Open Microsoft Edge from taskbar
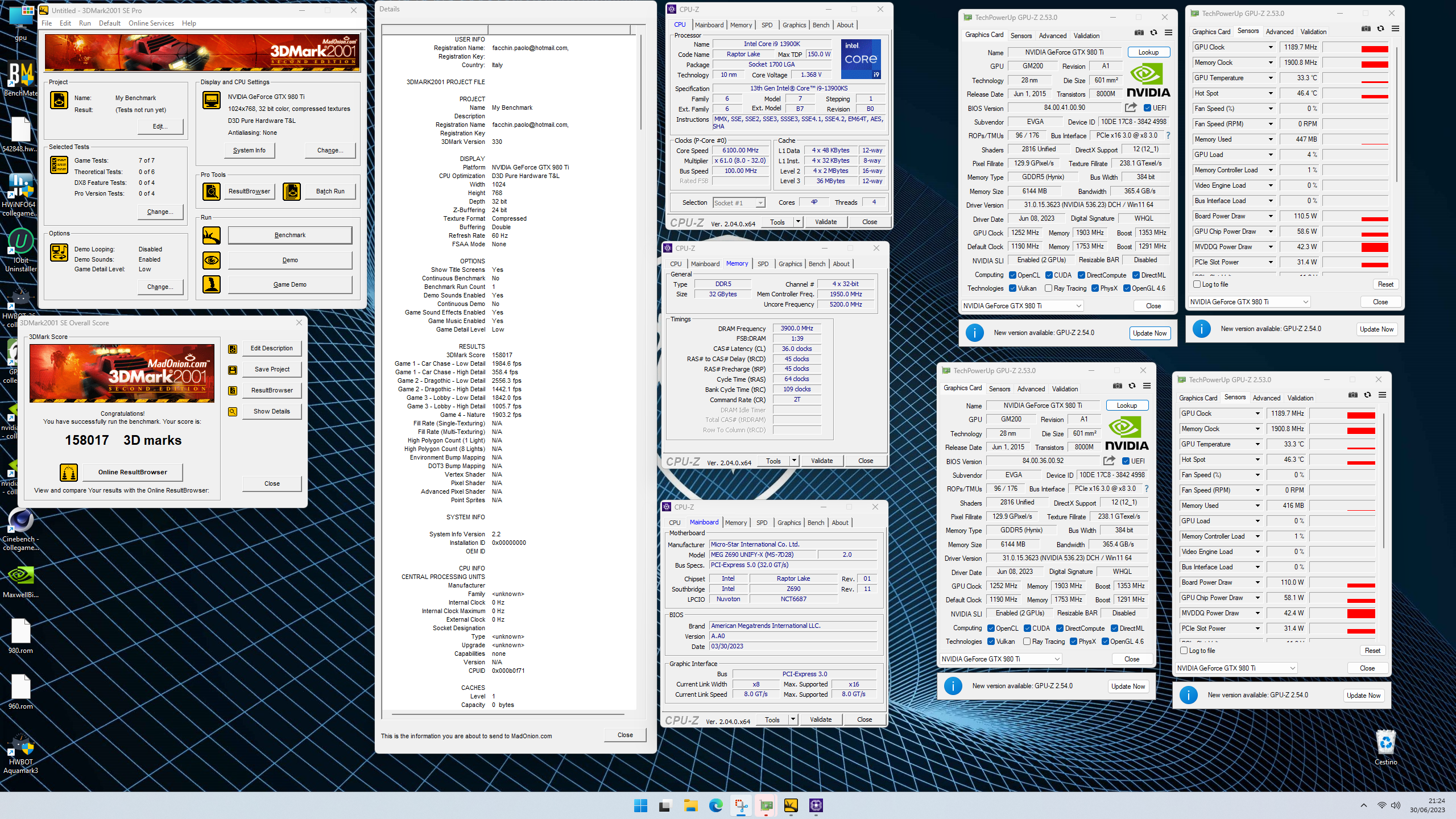The image size is (1456, 819). pyautogui.click(x=715, y=805)
